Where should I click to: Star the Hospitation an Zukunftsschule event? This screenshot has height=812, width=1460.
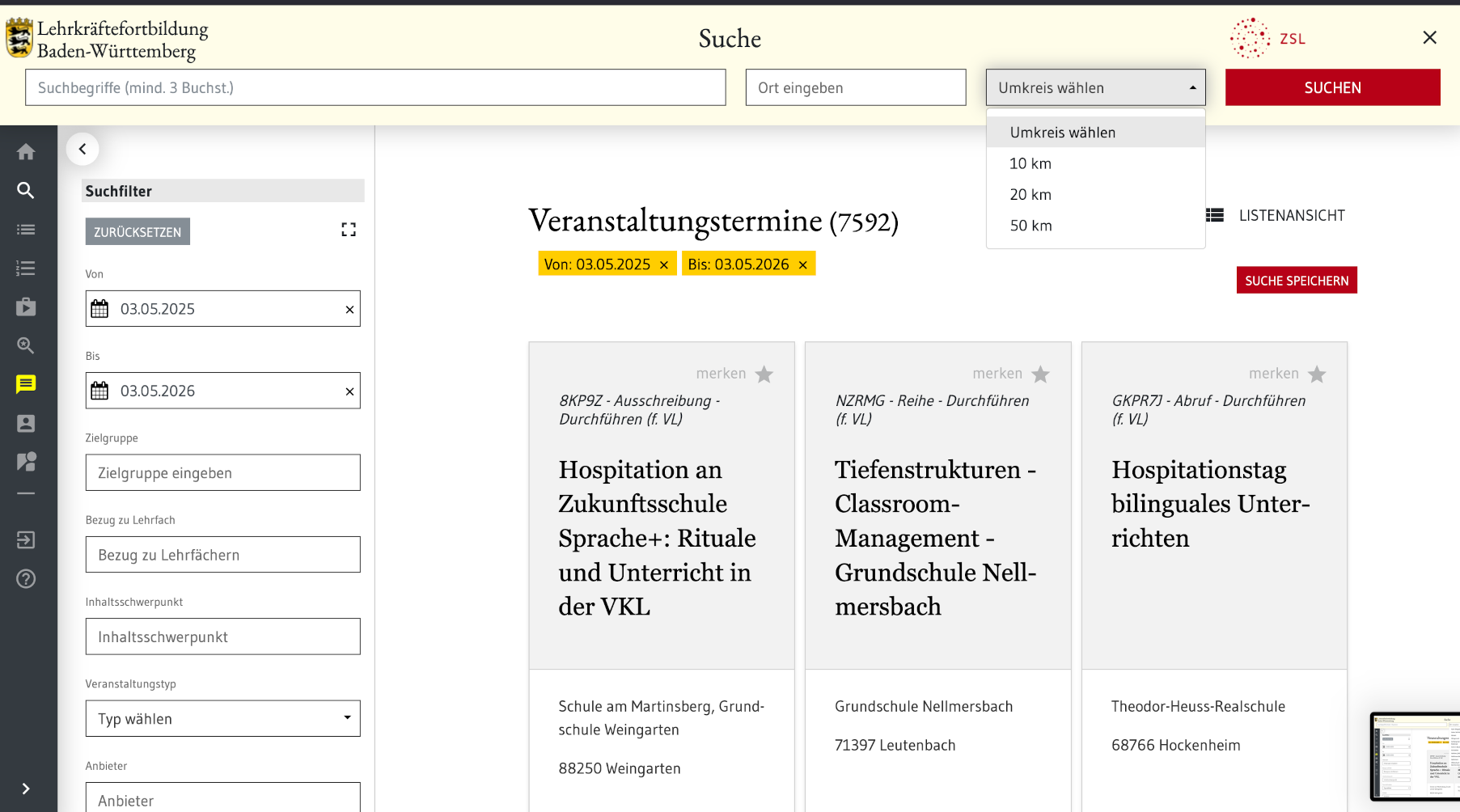point(764,374)
